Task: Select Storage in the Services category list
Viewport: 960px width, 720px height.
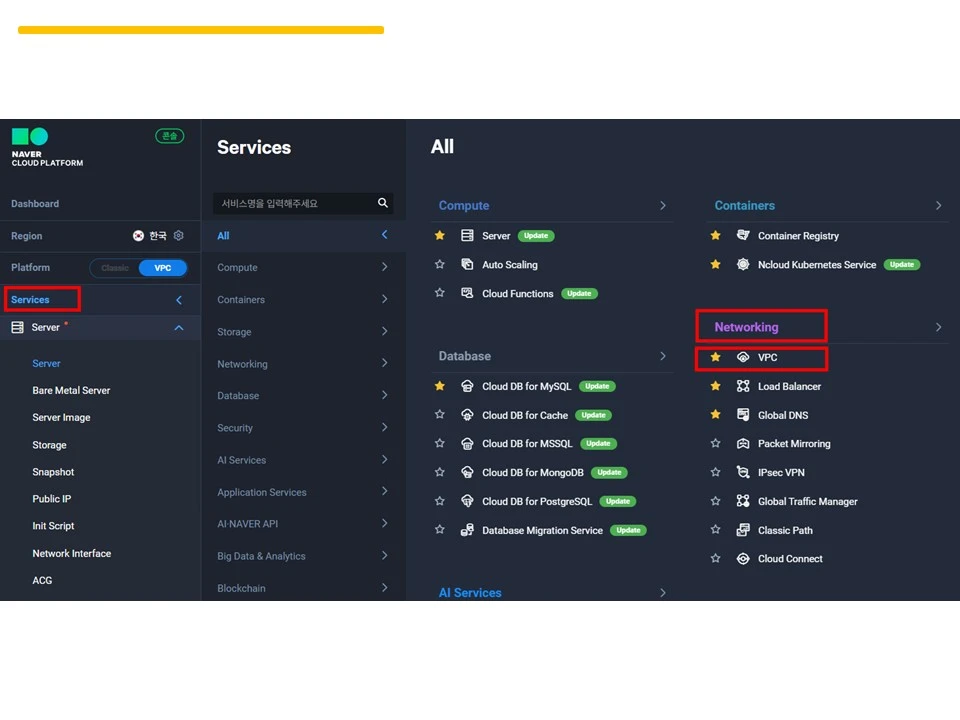Action: pos(303,332)
